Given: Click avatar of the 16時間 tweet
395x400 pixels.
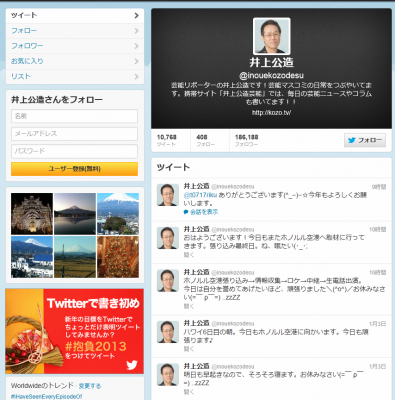Looking at the screenshot, I should [168, 281].
